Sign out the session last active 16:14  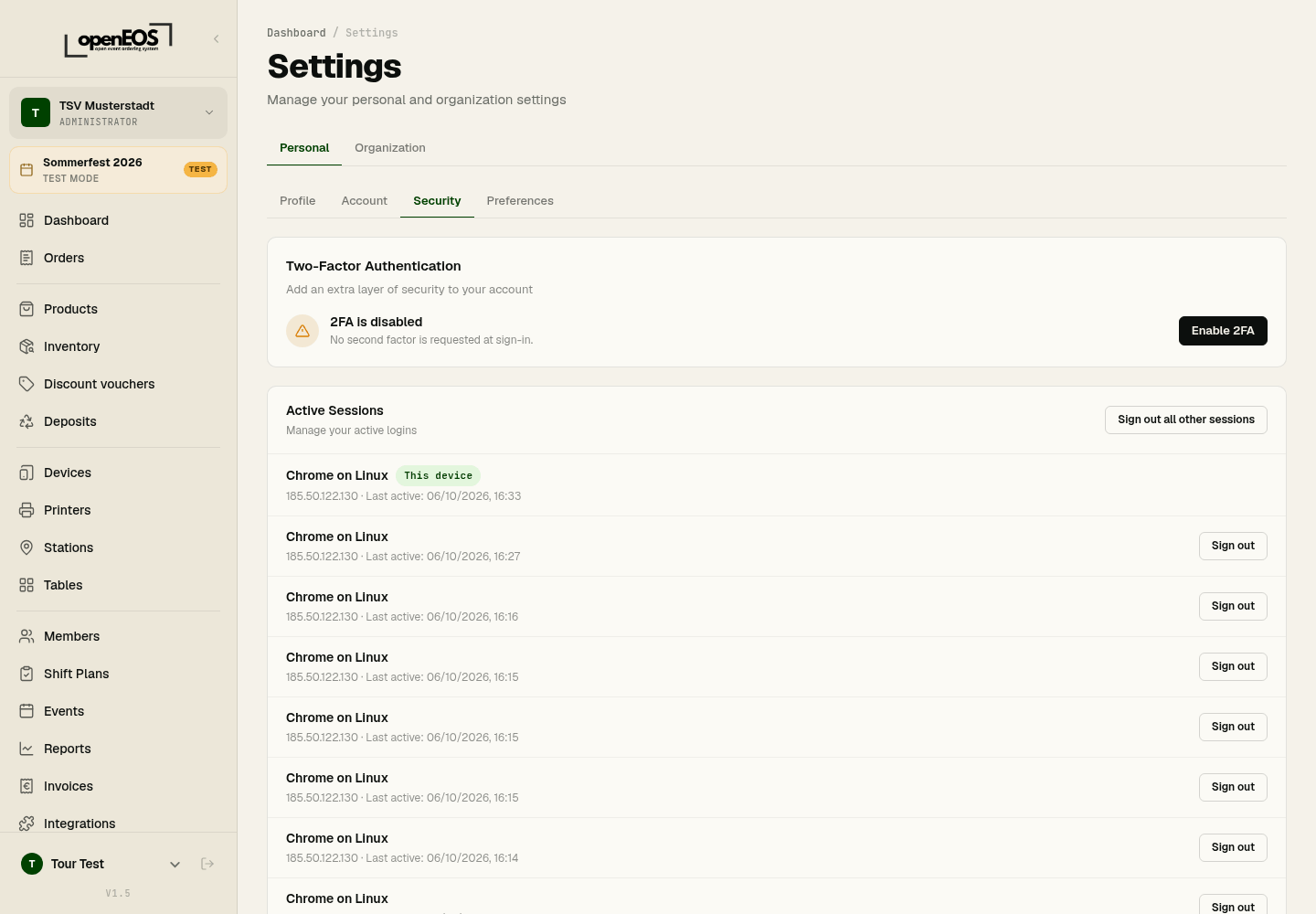click(x=1233, y=847)
